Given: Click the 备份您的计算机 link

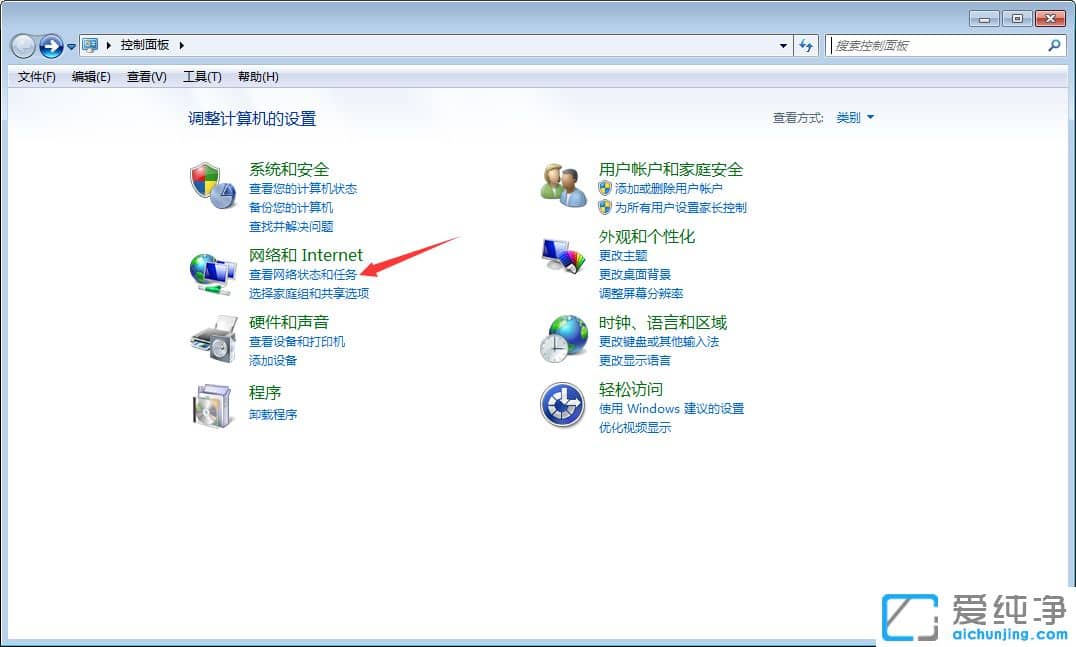Looking at the screenshot, I should [x=290, y=206].
